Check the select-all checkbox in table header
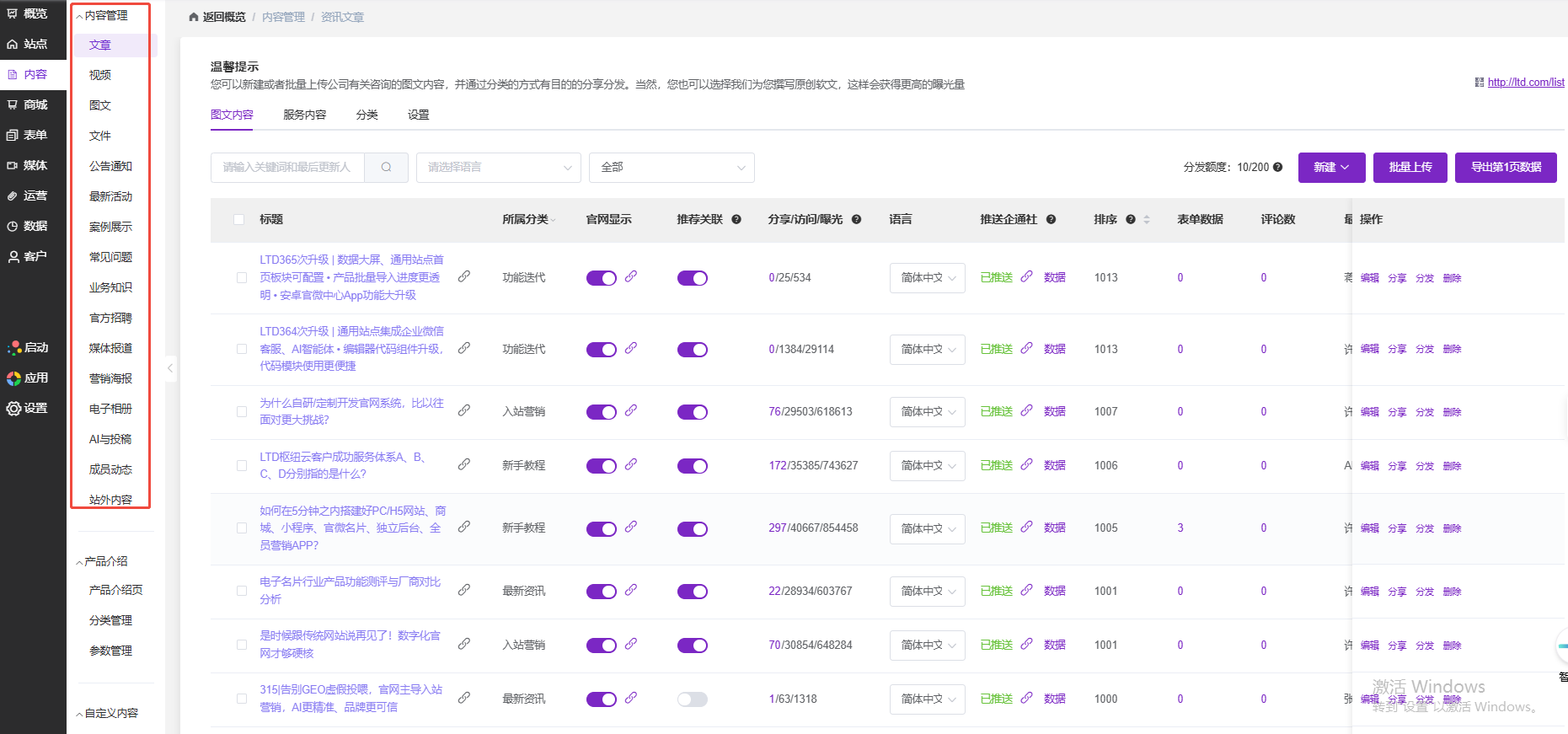Image resolution: width=1568 pixels, height=734 pixels. coord(239,220)
